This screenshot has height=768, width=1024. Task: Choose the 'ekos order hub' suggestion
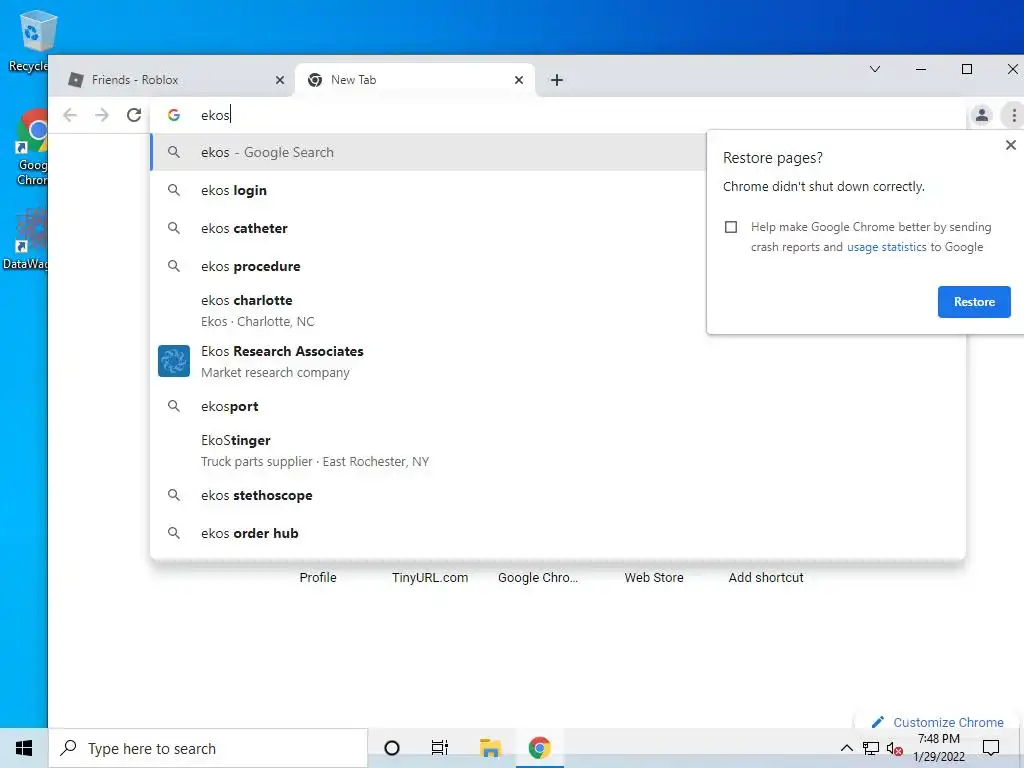(558, 533)
